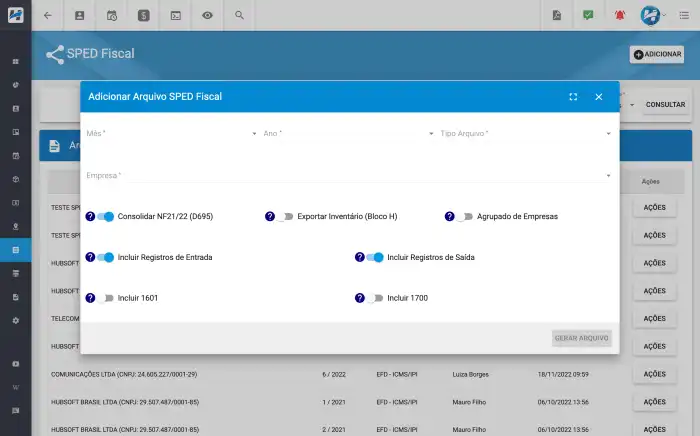
Task: Click the document file icon at top right
Action: click(557, 15)
